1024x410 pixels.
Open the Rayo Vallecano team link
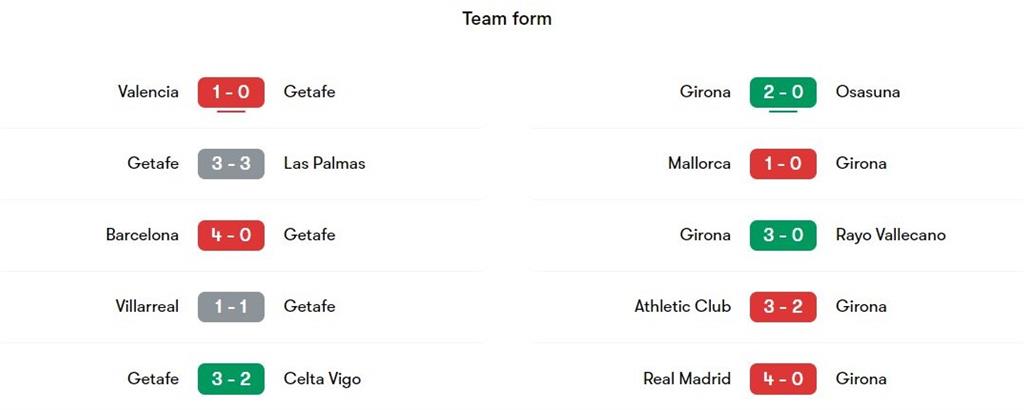click(890, 235)
